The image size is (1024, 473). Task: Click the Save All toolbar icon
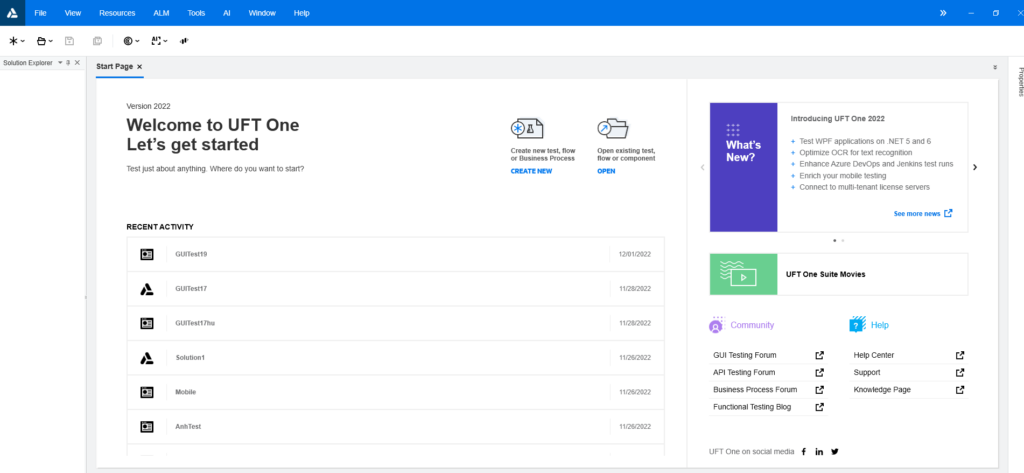(x=97, y=41)
